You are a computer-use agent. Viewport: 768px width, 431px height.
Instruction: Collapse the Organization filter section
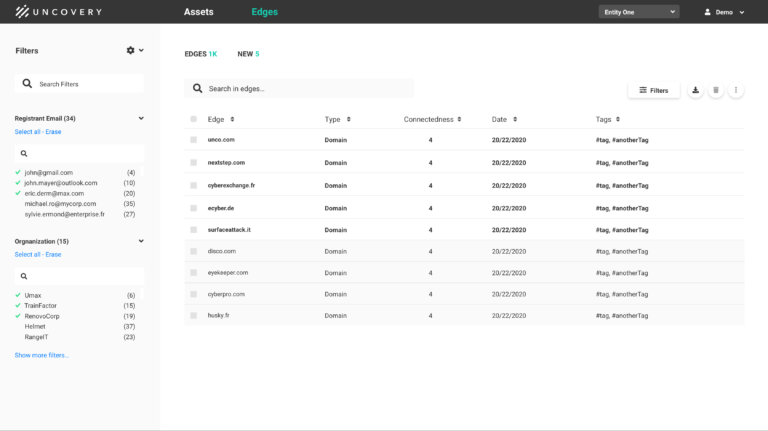point(141,241)
